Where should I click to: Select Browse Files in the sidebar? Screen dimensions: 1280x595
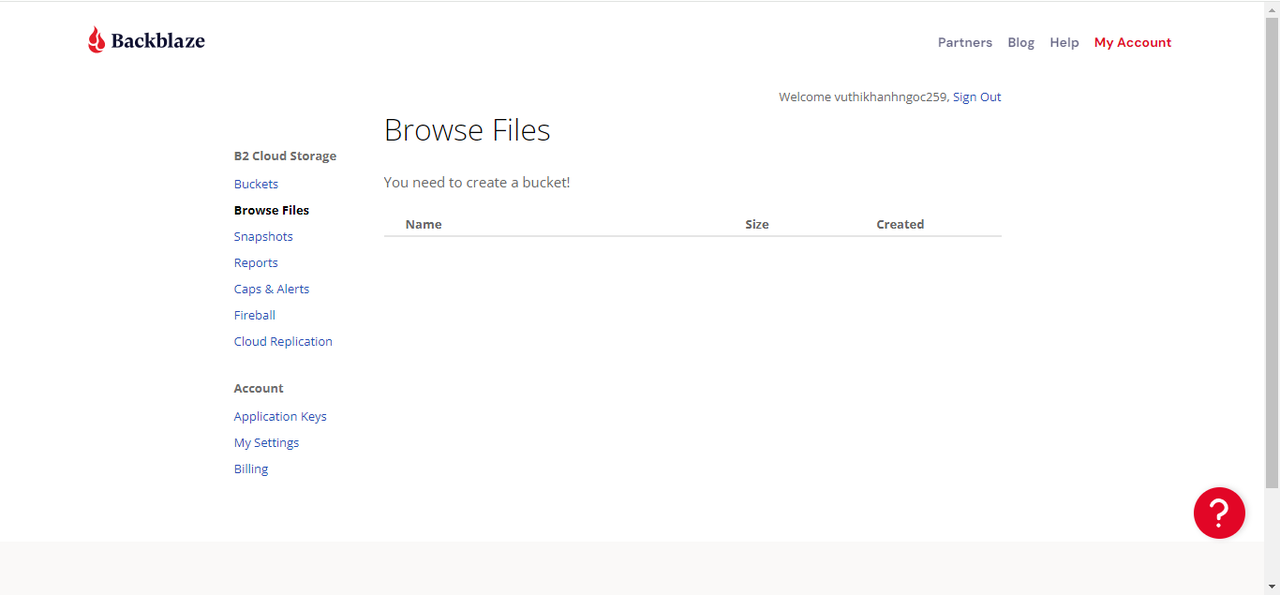pyautogui.click(x=272, y=210)
